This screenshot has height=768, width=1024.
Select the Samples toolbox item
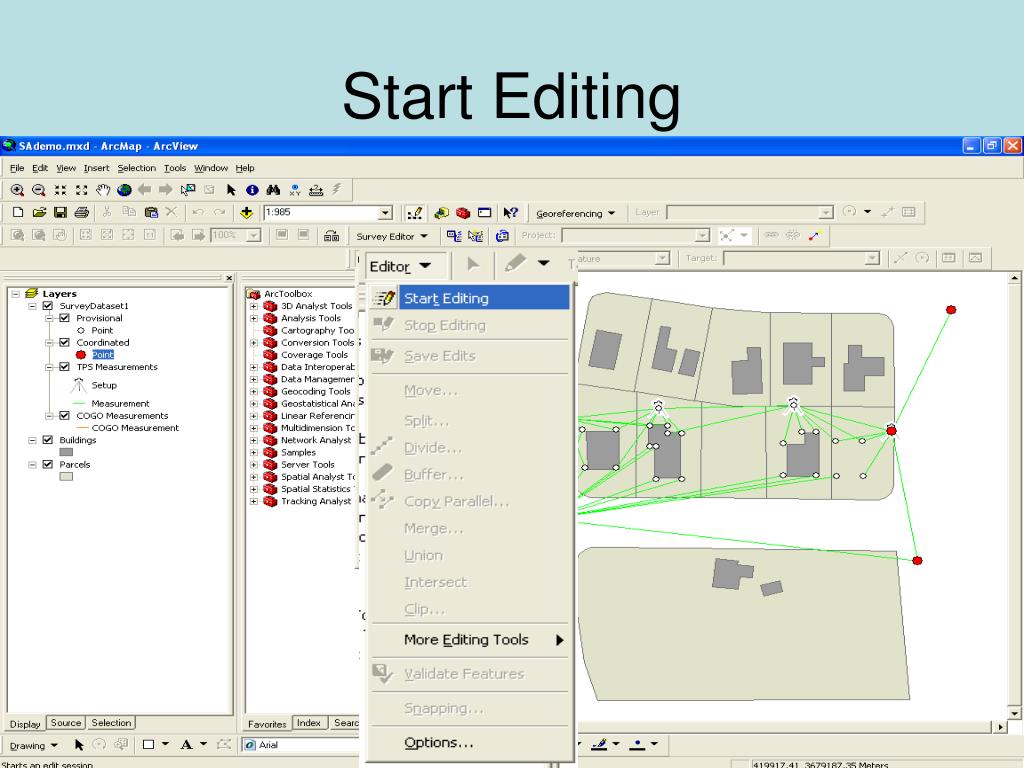tap(298, 452)
